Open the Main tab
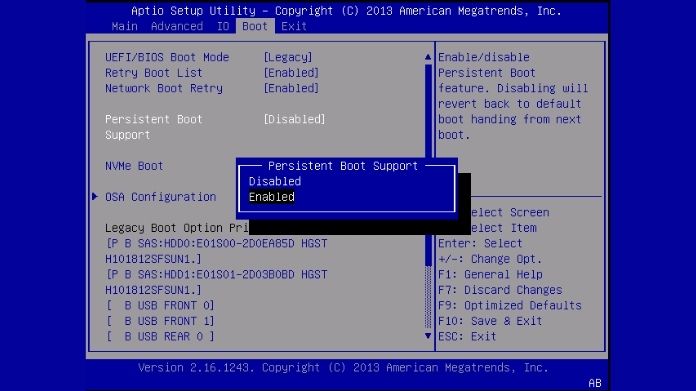This screenshot has height=391, width=696. coord(124,26)
